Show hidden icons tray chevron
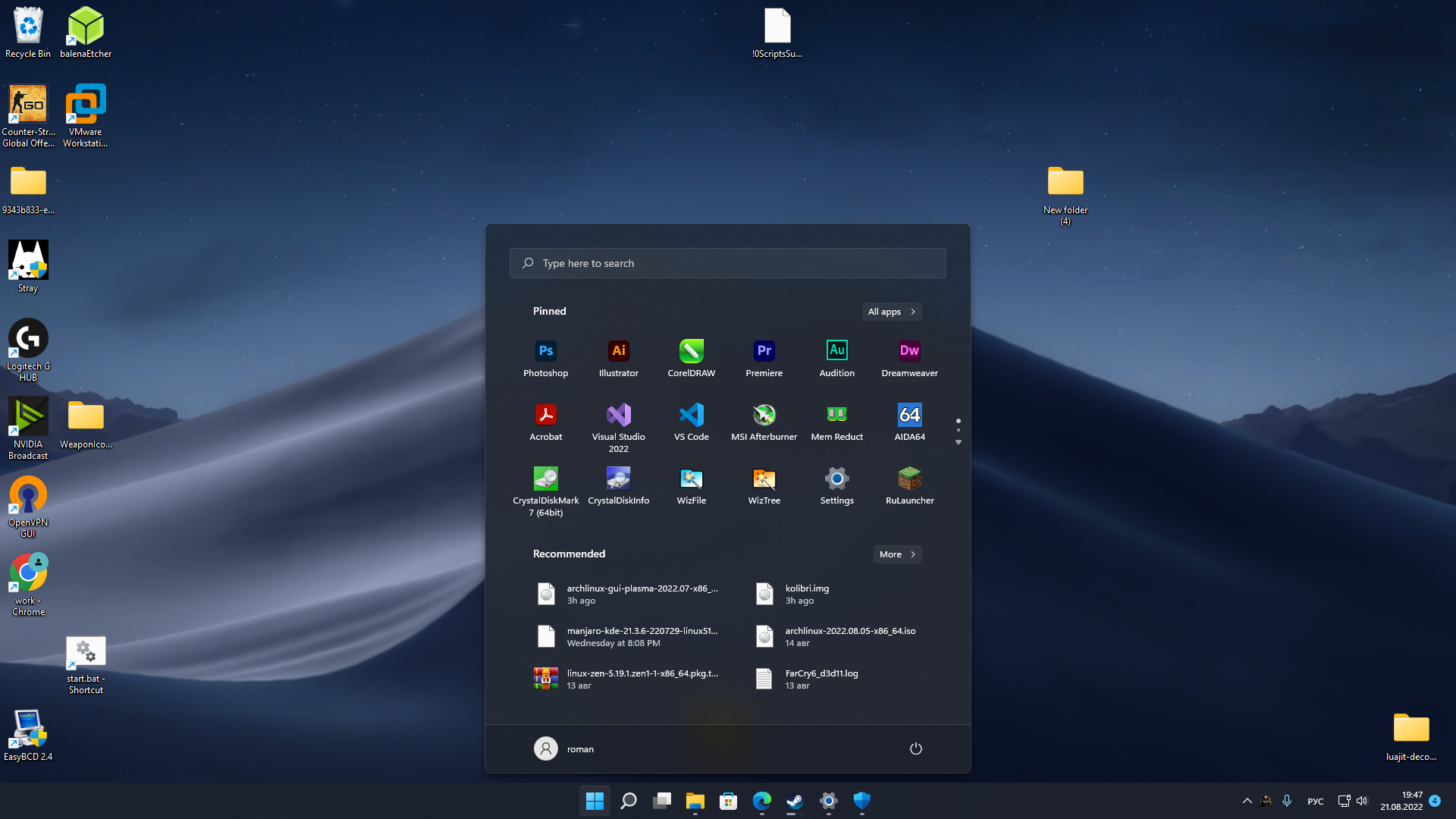 (x=1247, y=801)
